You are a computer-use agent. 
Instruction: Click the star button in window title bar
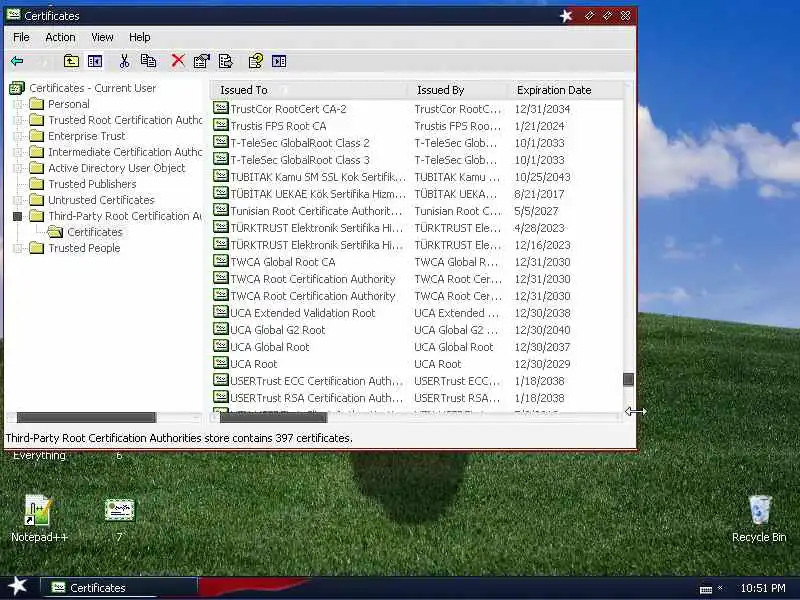click(566, 16)
